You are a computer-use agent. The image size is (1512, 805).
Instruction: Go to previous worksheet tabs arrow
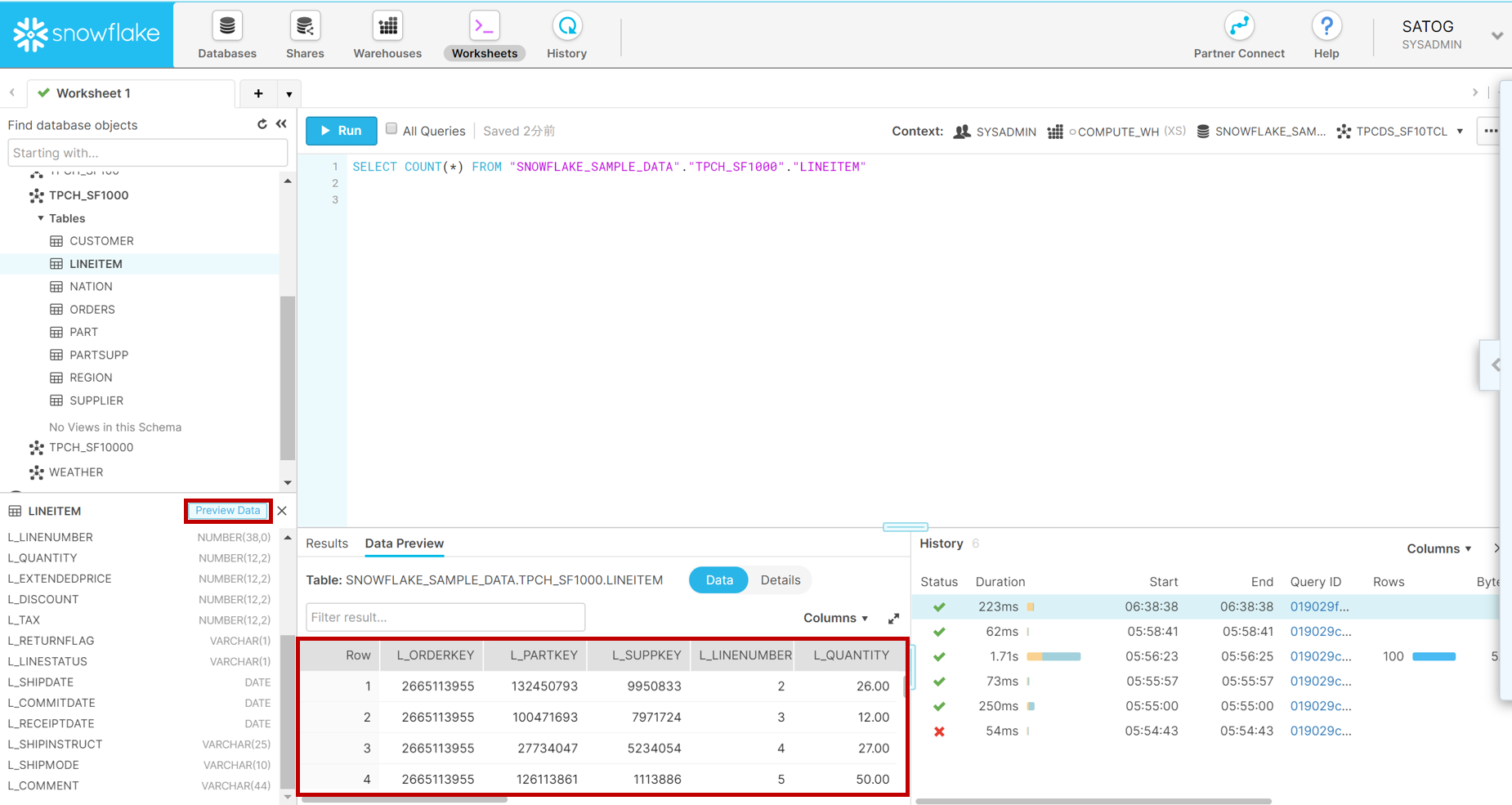pos(12,93)
